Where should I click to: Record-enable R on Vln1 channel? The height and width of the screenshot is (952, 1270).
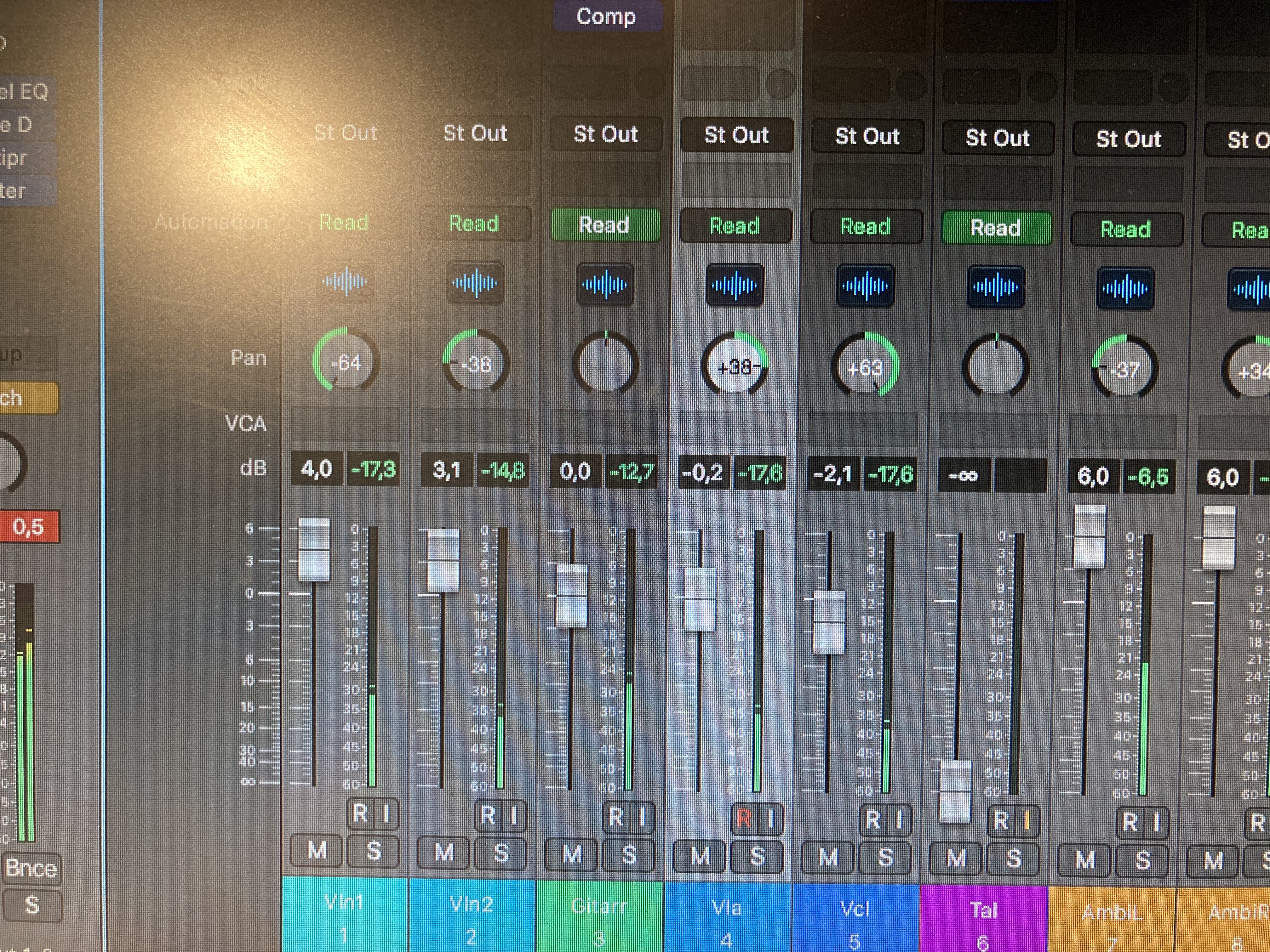click(361, 813)
